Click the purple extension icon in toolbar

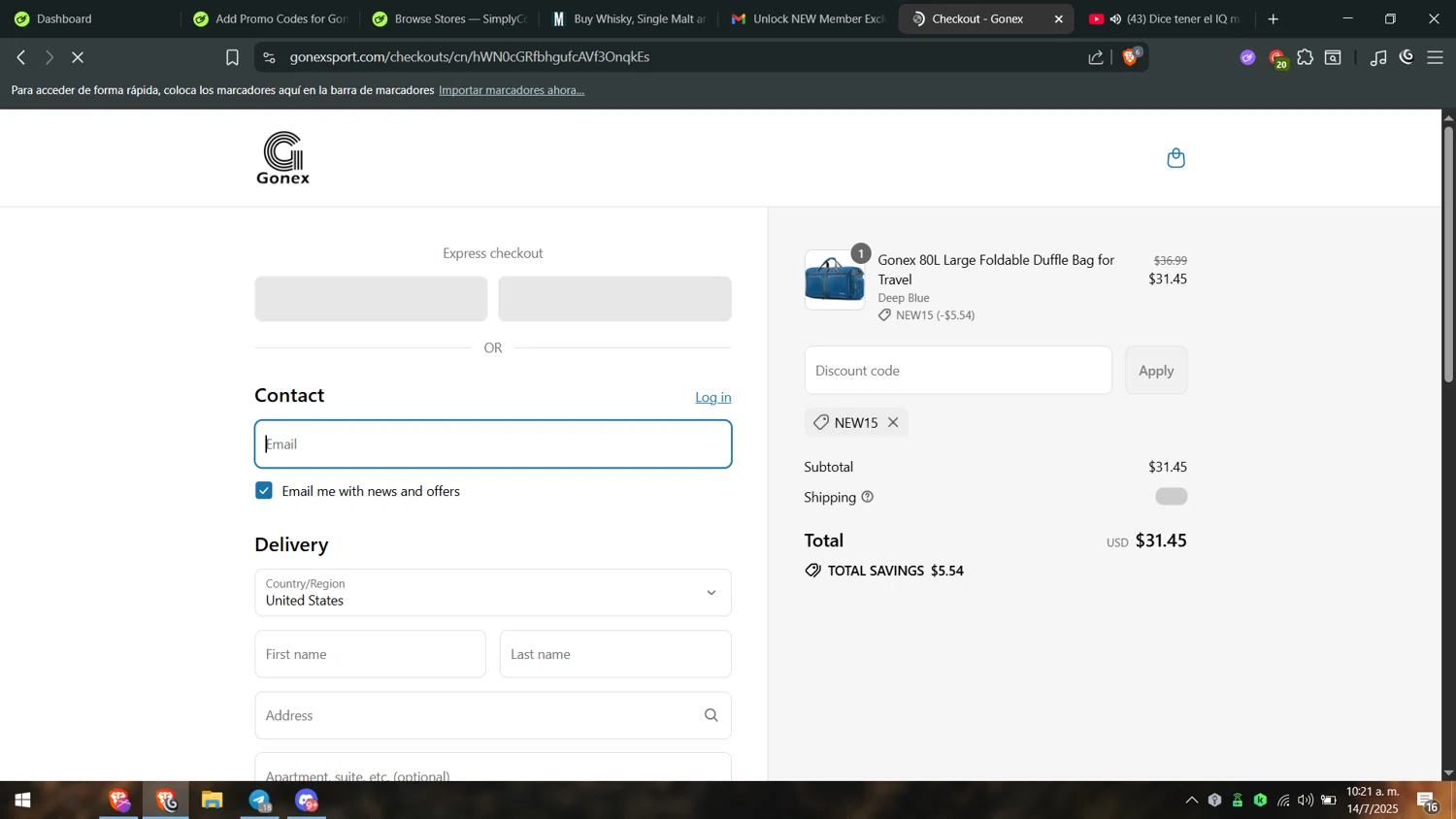[x=1248, y=58]
